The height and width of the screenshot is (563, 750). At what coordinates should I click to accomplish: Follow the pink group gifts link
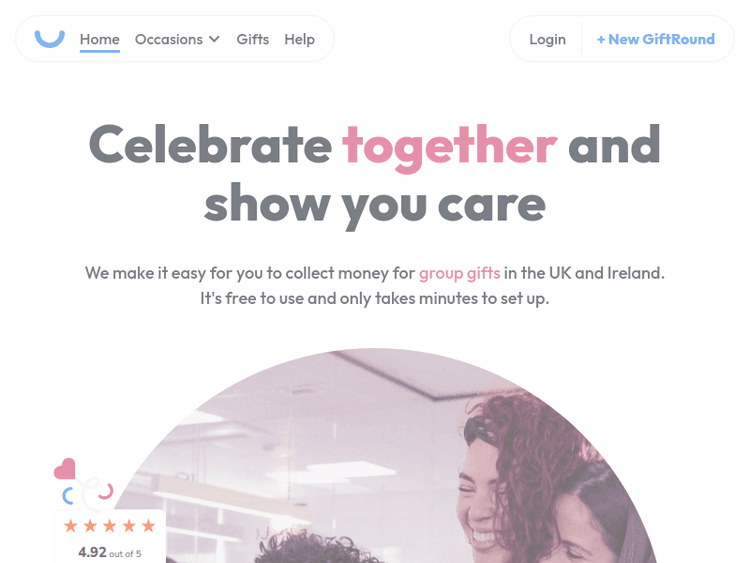pyautogui.click(x=460, y=273)
